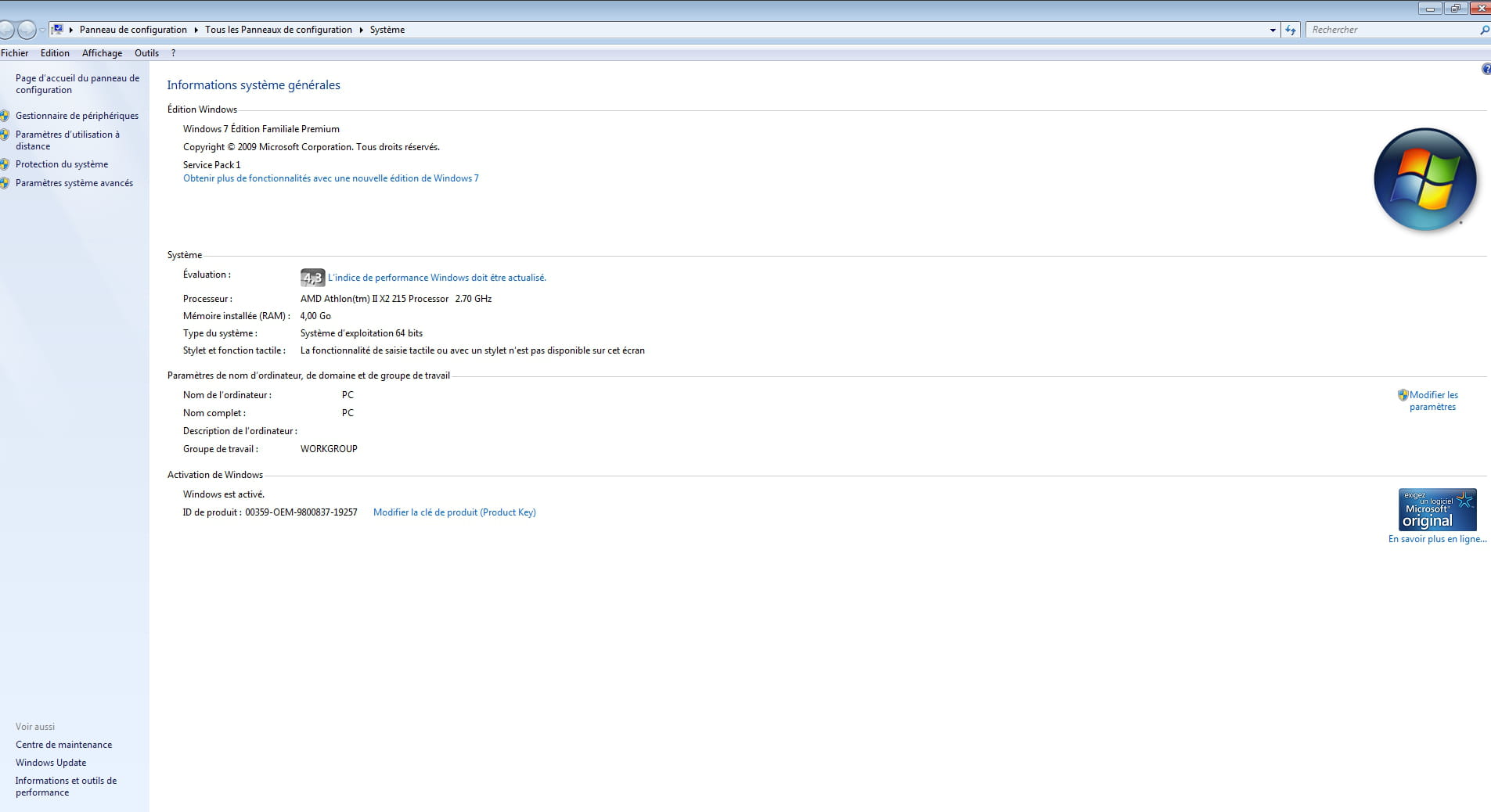Click Windows est activé text
Screen dimensions: 1491x812
(x=224, y=494)
